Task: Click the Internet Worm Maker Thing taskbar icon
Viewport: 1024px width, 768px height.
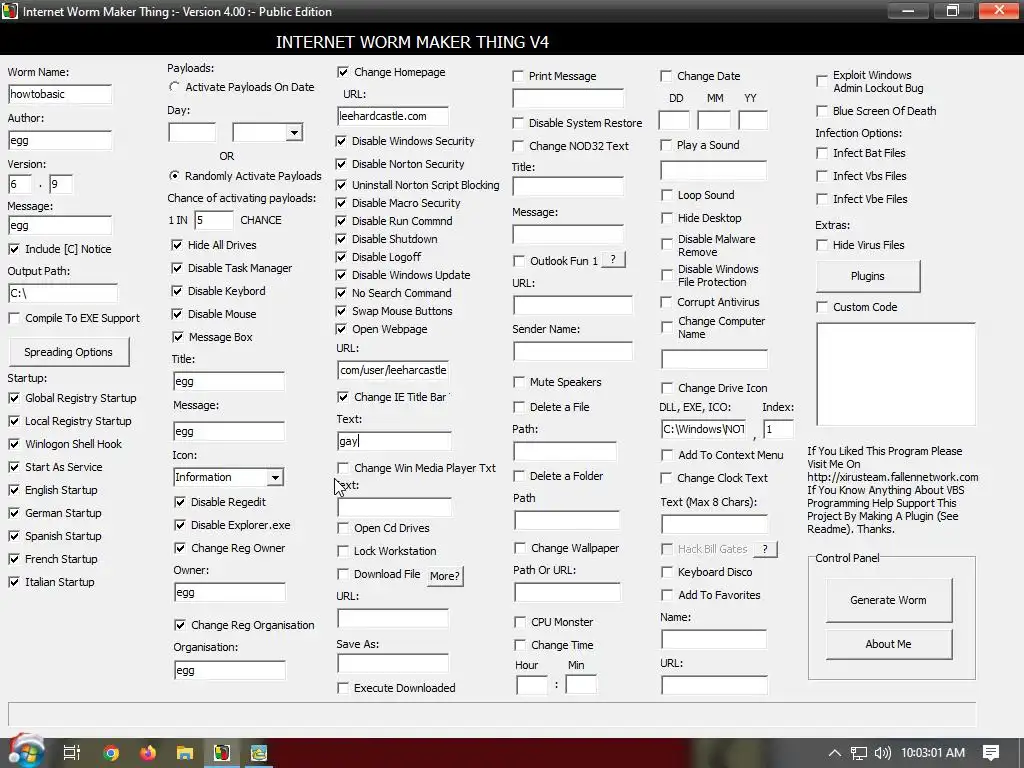Action: click(222, 753)
